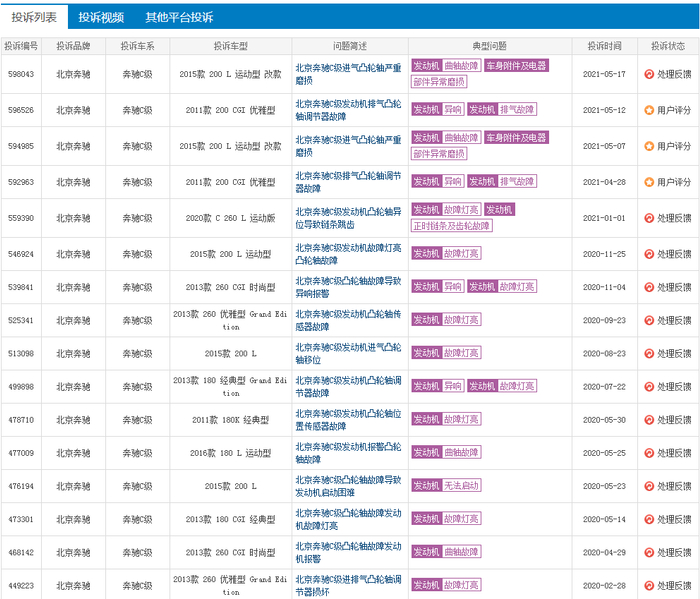
Task: Click the 发动机 异响 tag in row 539841
Action: 438,287
